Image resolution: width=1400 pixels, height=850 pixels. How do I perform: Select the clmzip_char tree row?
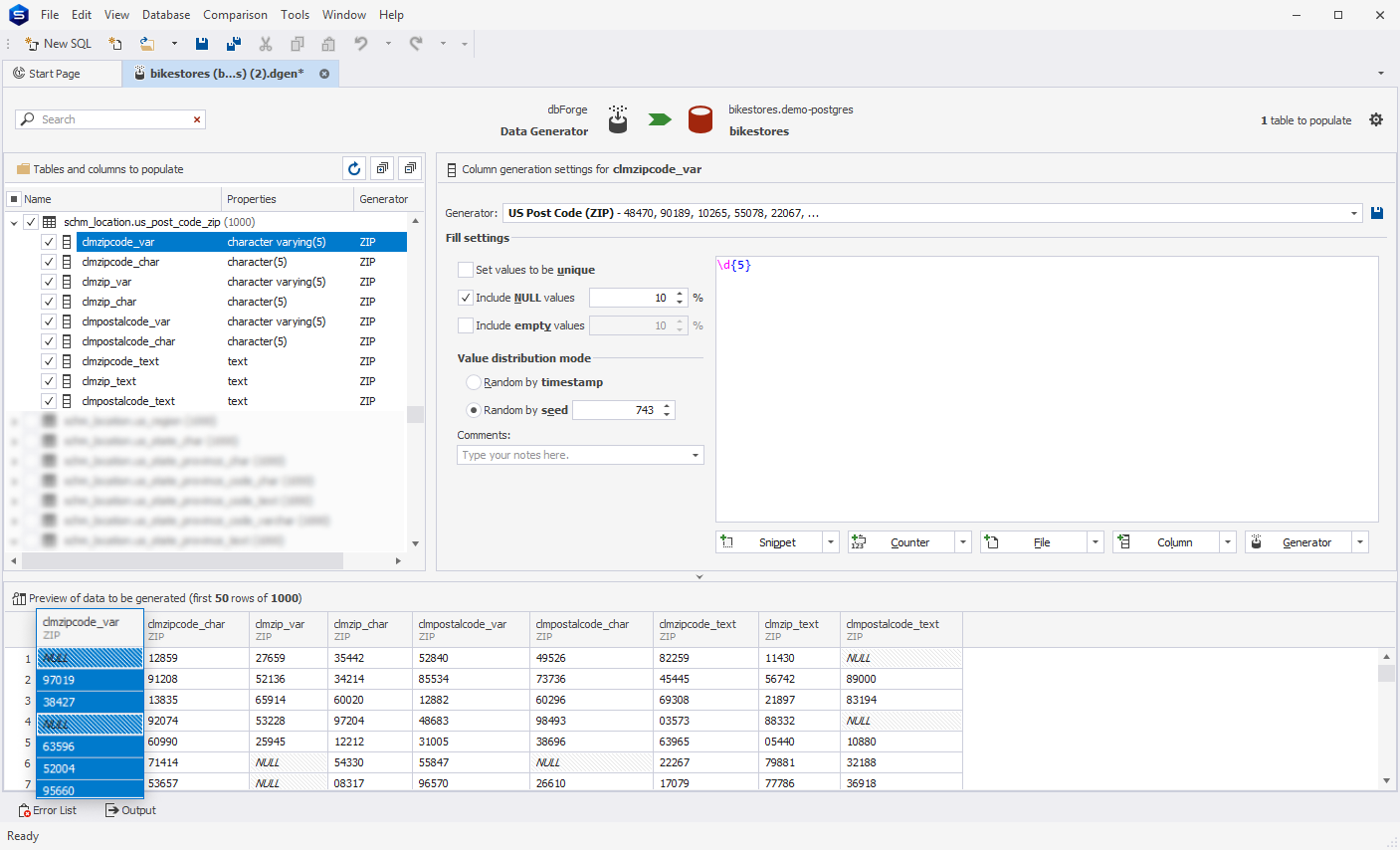click(x=242, y=302)
